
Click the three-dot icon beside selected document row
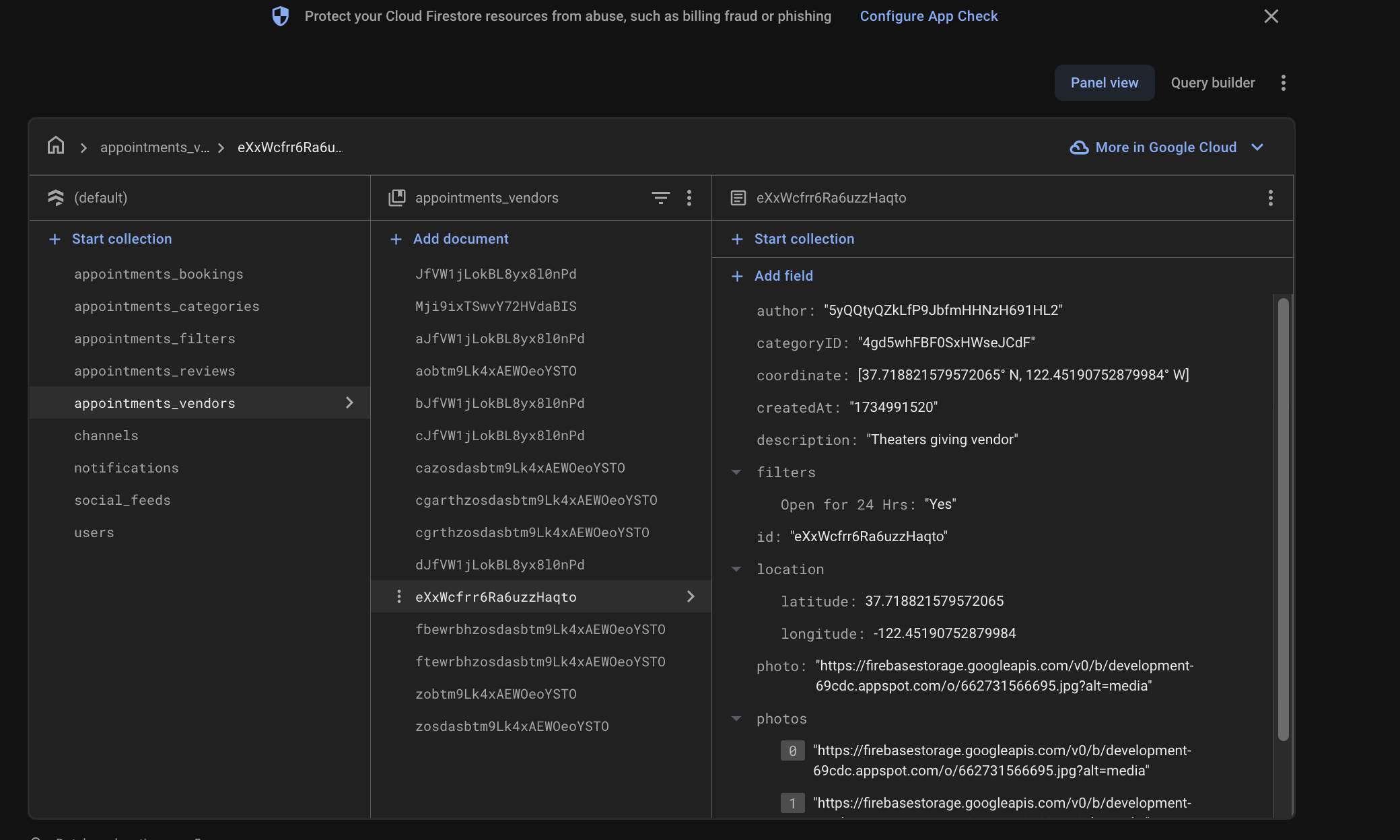coord(399,597)
